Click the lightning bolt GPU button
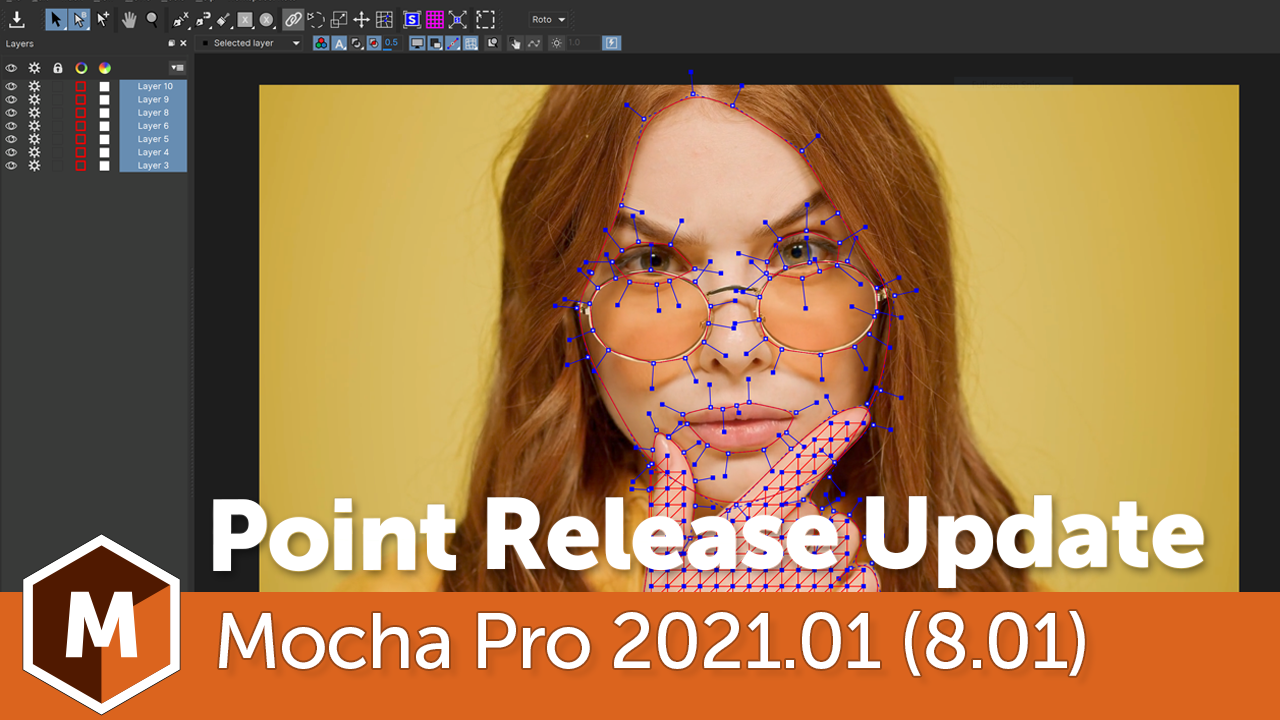The height and width of the screenshot is (720, 1280). [612, 43]
